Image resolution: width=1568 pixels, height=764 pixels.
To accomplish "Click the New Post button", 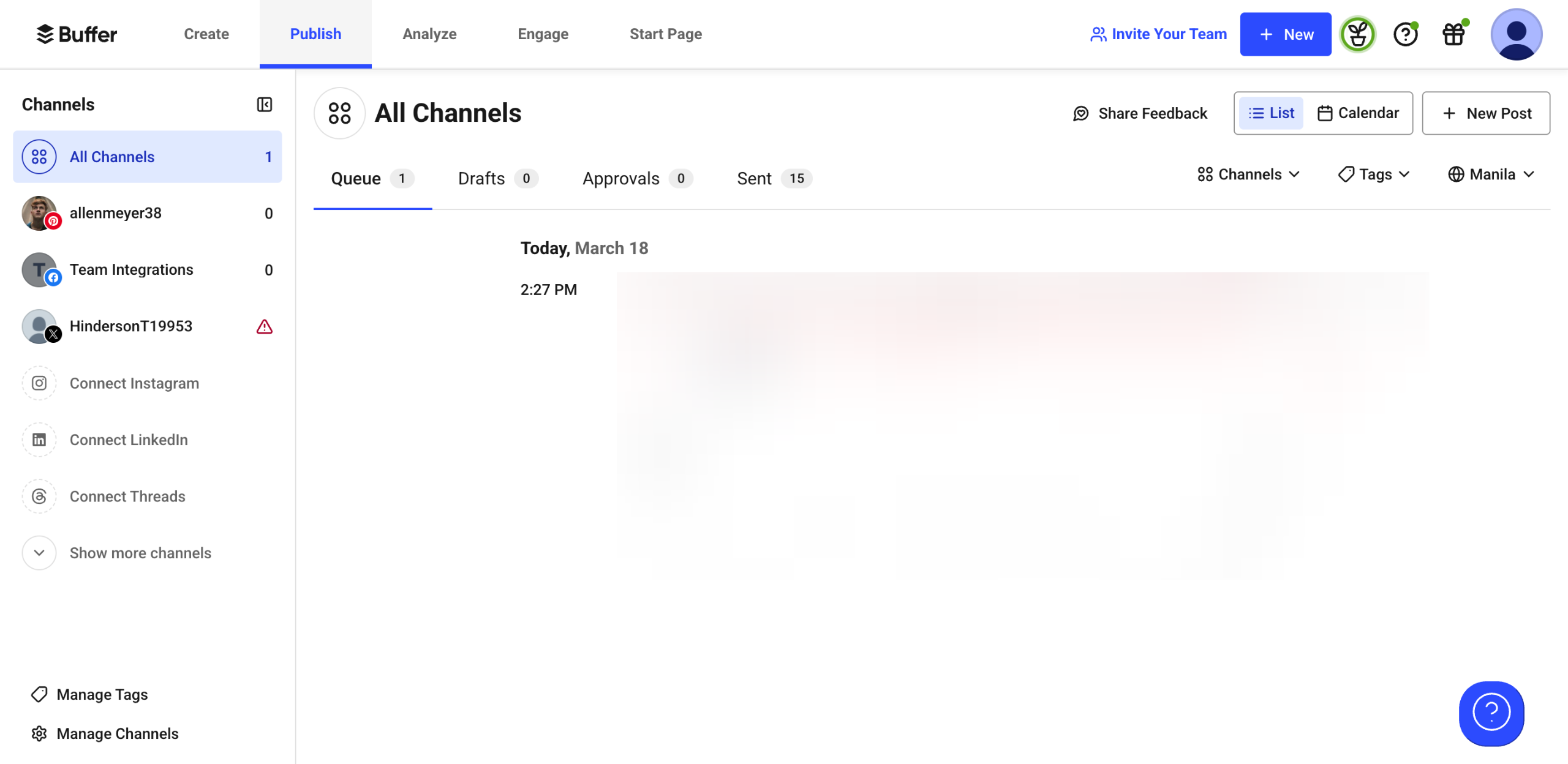I will point(1486,113).
